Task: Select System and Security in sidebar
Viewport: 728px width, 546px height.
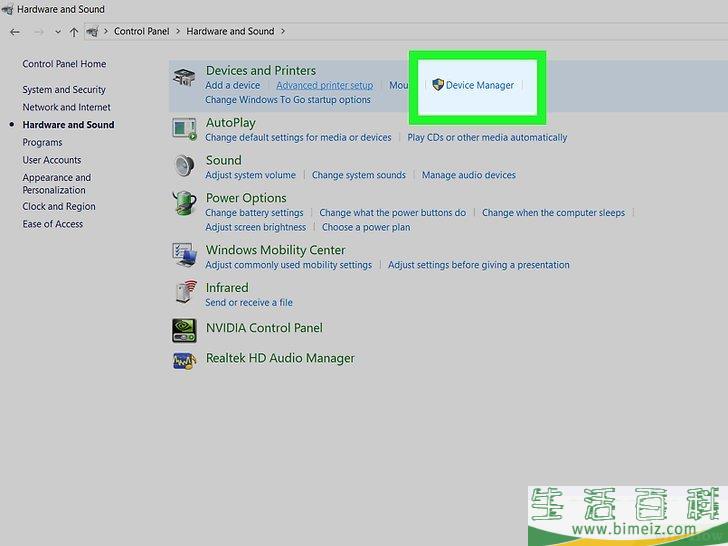Action: coord(64,90)
